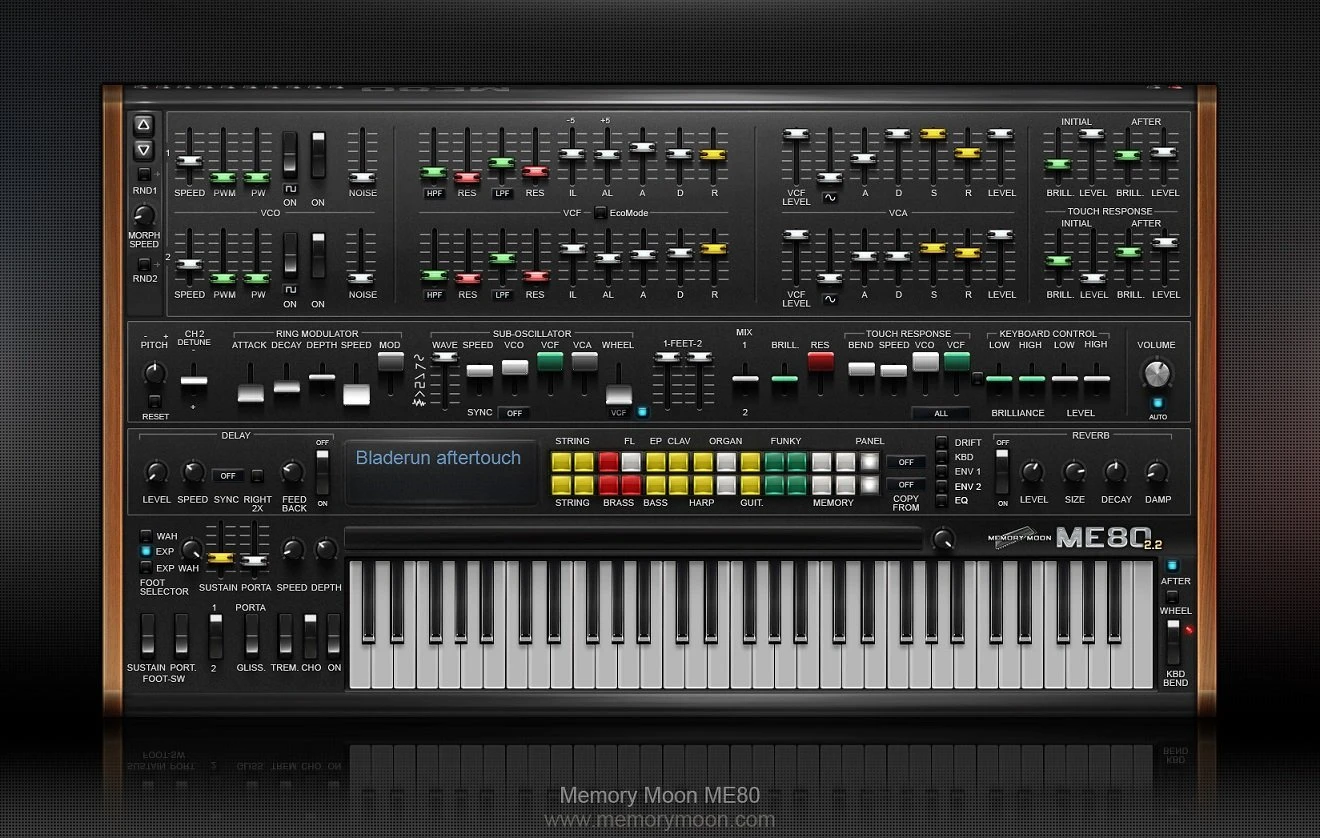
Task: Open the sub-oscillator SYNC OFF selector
Action: click(514, 413)
